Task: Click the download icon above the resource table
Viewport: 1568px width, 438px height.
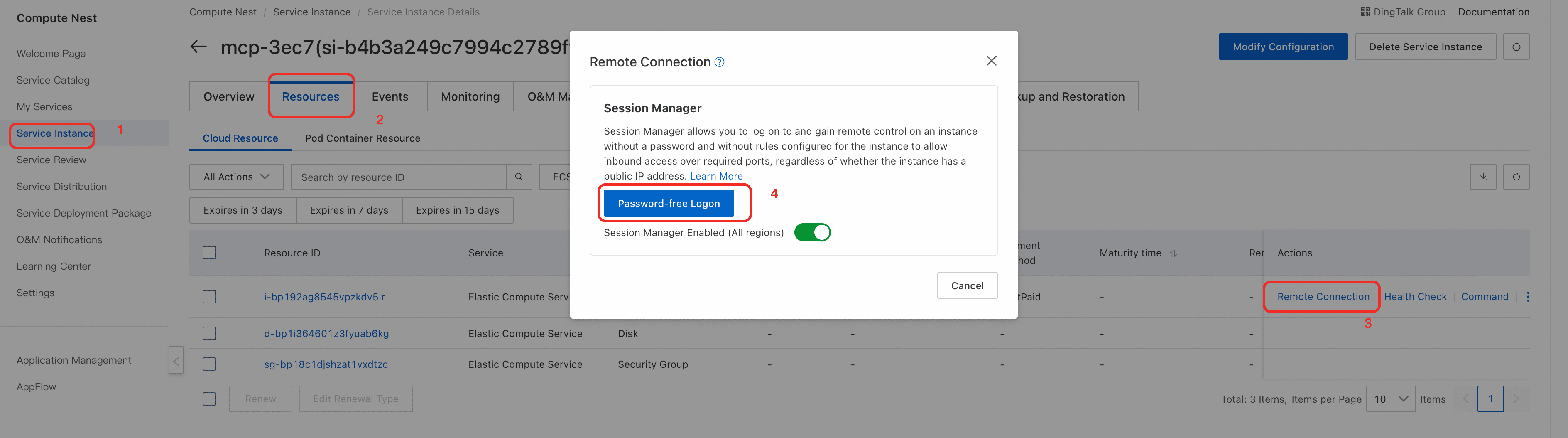Action: click(1483, 177)
